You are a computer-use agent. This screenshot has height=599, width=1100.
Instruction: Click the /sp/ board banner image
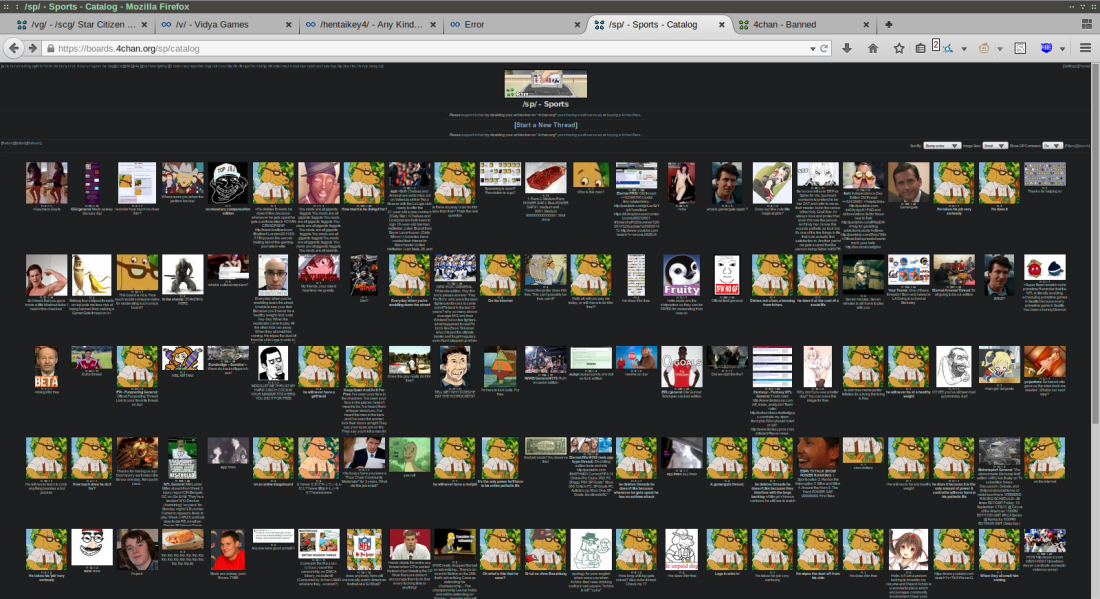coord(545,84)
